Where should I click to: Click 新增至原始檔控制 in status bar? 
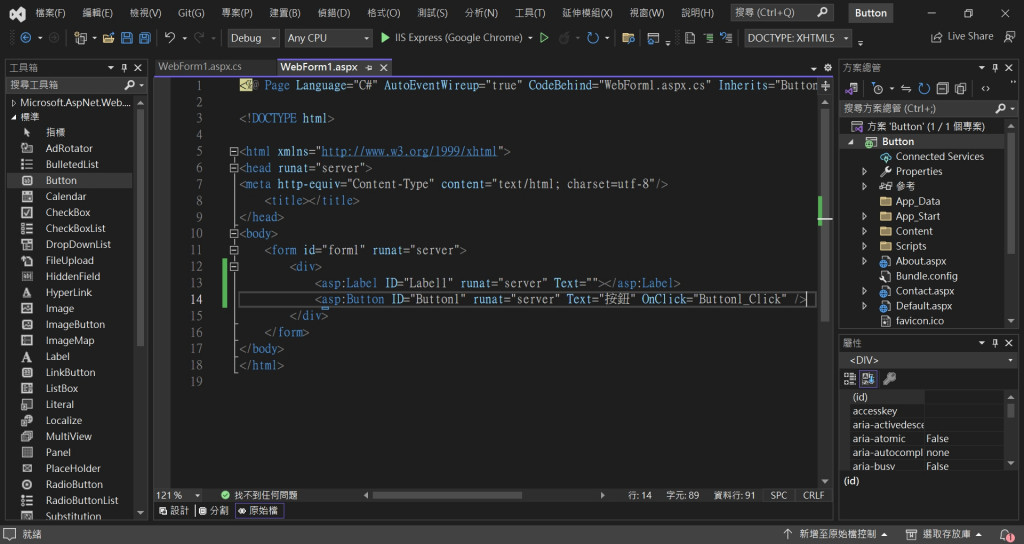[x=835, y=534]
